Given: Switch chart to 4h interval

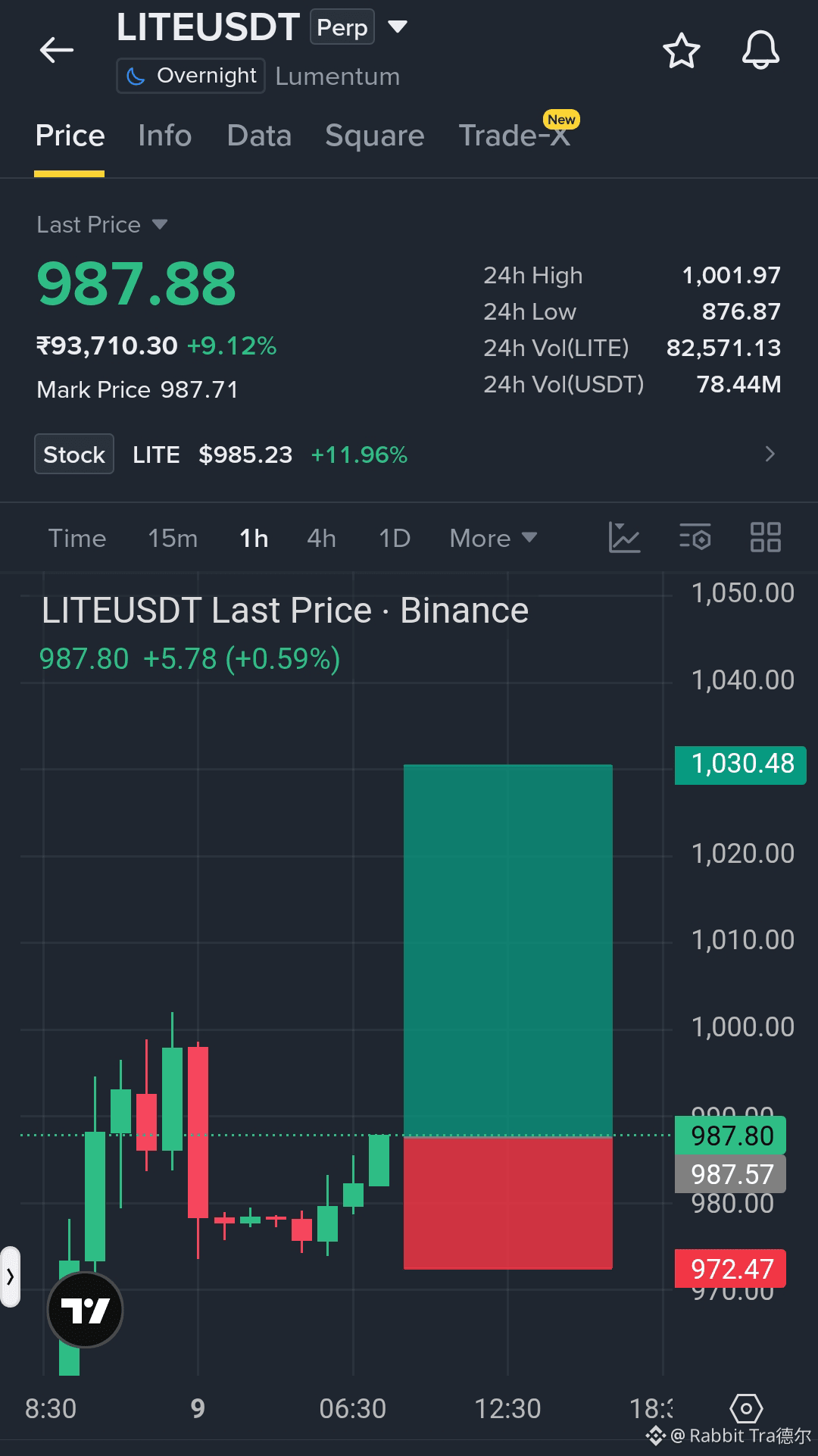Looking at the screenshot, I should click(321, 539).
